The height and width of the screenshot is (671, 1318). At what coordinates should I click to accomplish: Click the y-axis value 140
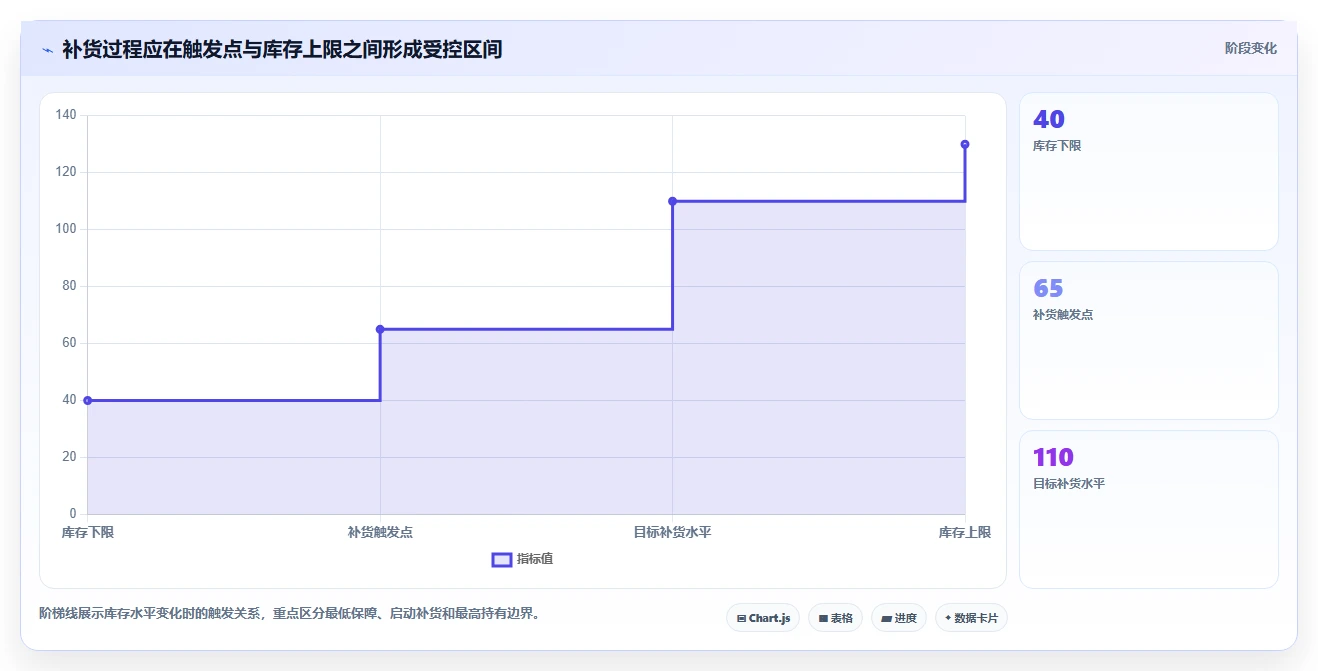[x=66, y=115]
